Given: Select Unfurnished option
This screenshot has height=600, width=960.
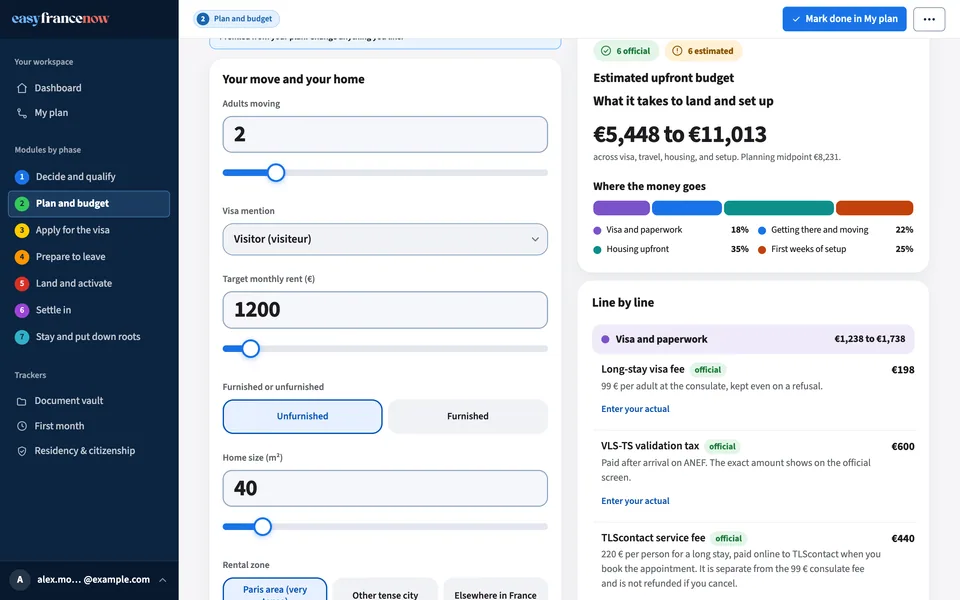Looking at the screenshot, I should click(x=302, y=416).
